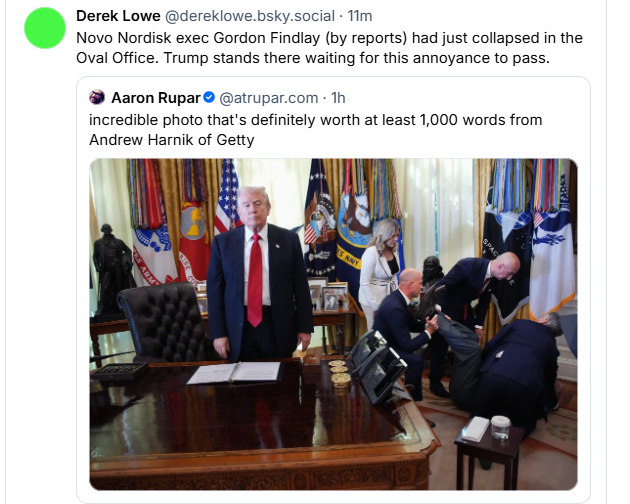Screen dimensions: 630x504
Task: Click the desk telephones in the photo
Action: click(x=378, y=364)
